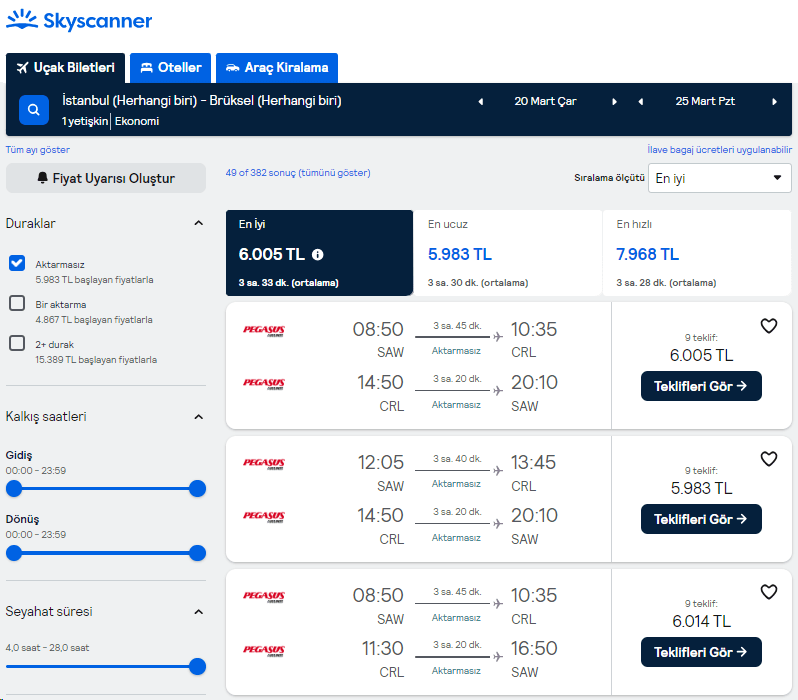Go to previous departure date before 20 Mart
The height and width of the screenshot is (700, 798).
coord(481,101)
